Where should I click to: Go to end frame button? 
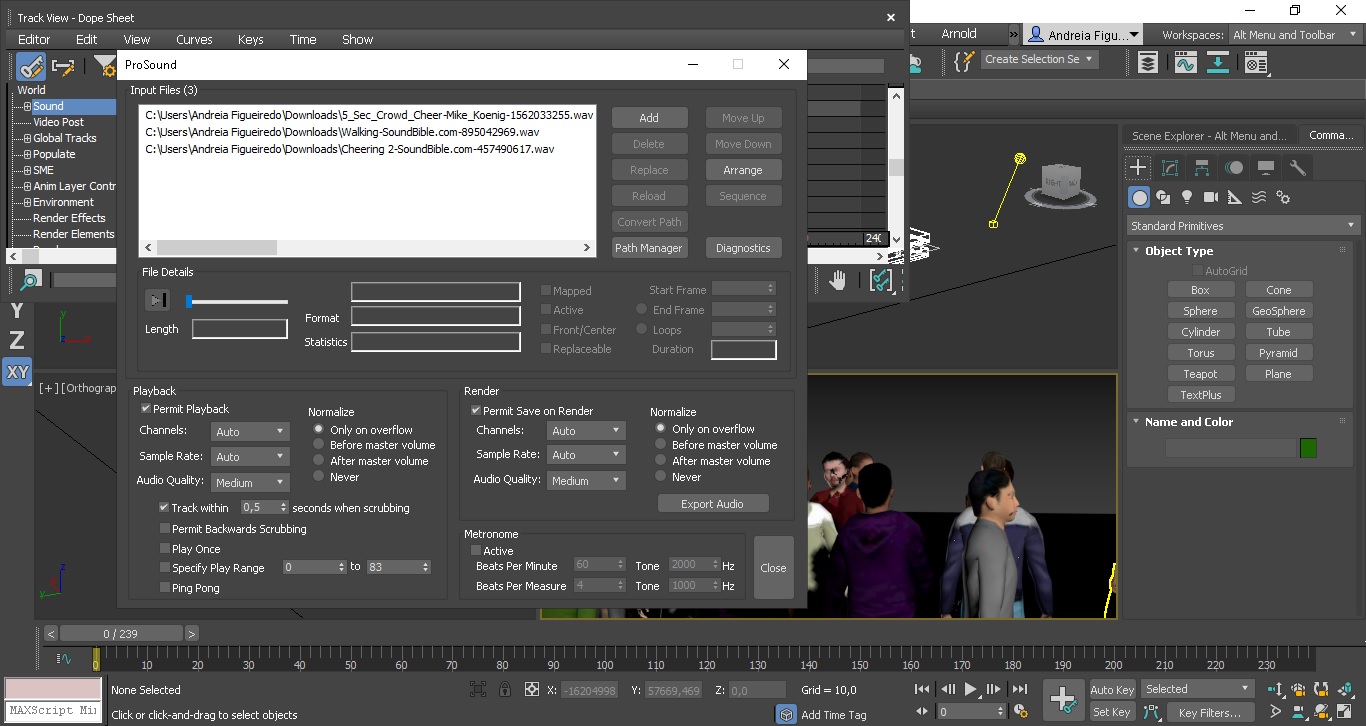point(1019,689)
